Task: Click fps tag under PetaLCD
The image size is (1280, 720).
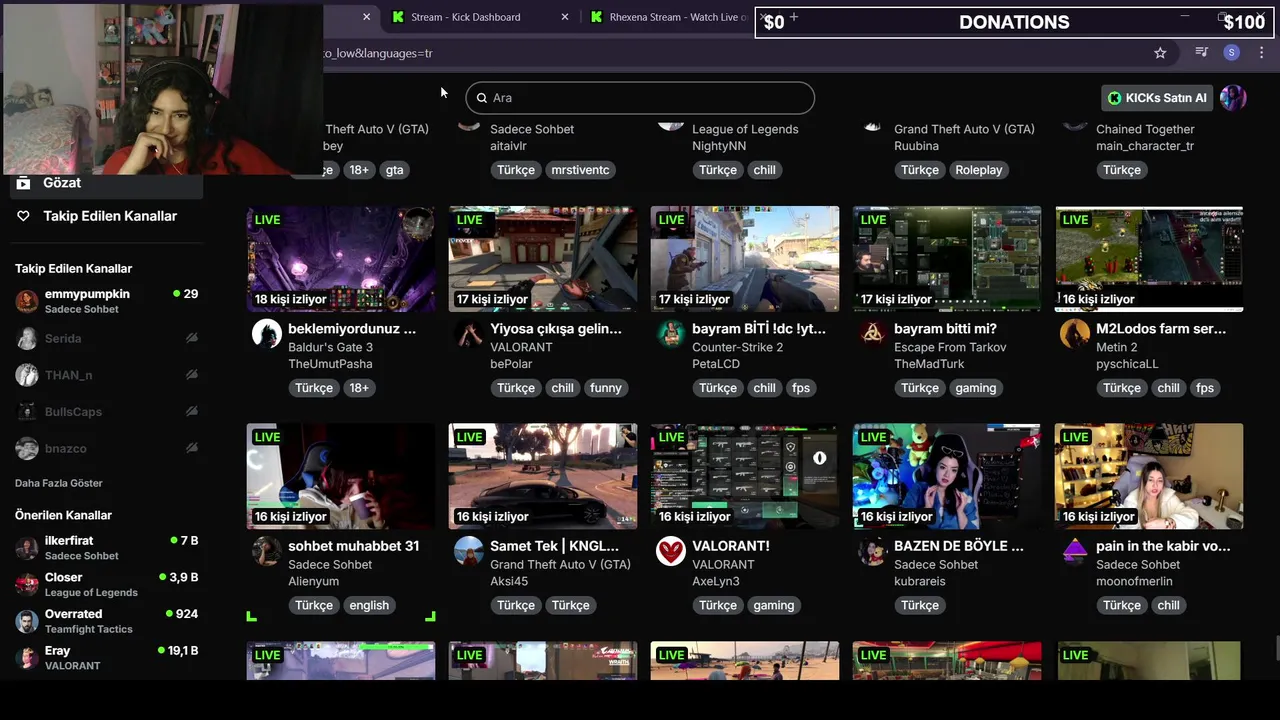Action: pos(801,388)
